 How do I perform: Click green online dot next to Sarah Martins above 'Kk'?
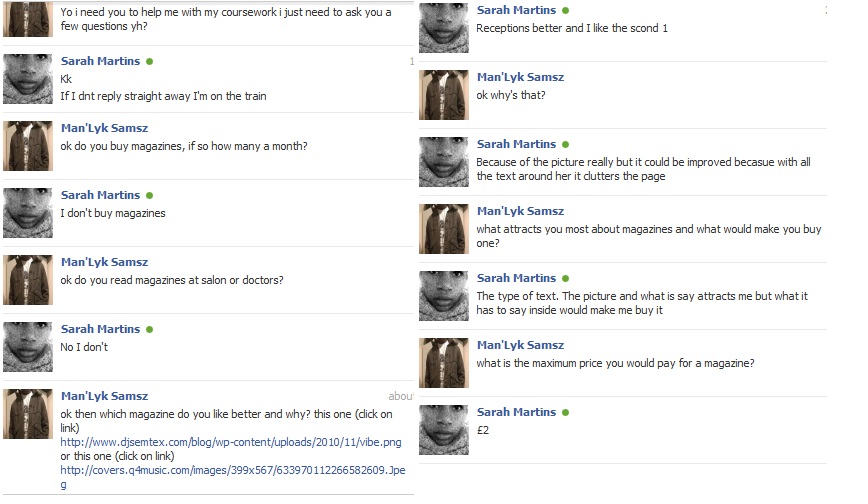click(x=149, y=61)
